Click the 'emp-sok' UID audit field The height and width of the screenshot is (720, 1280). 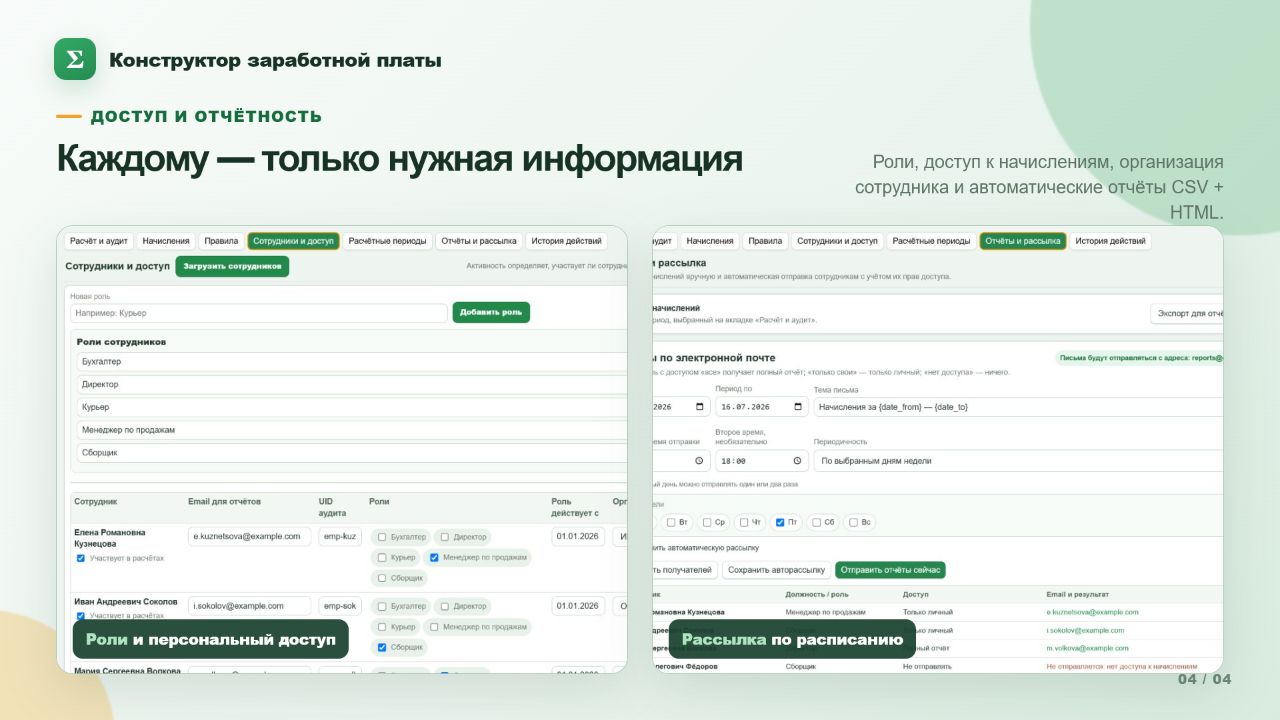(x=340, y=606)
